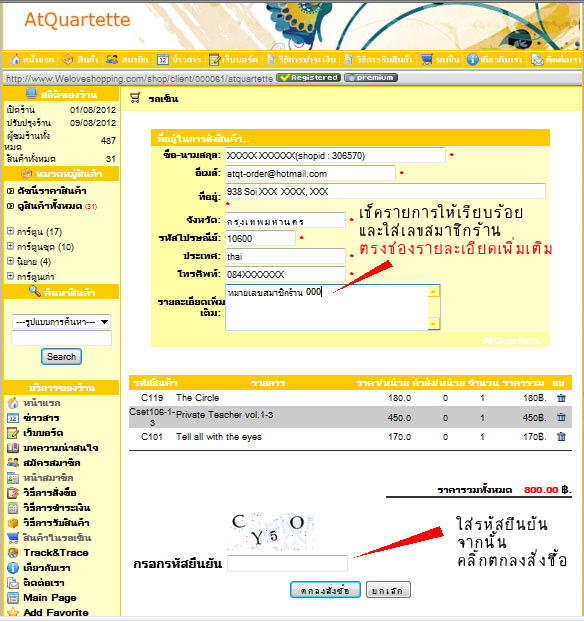Viewport: 584px width, 622px height.
Task: Click the sidebar payment method calculator icon
Action: [x=13, y=508]
